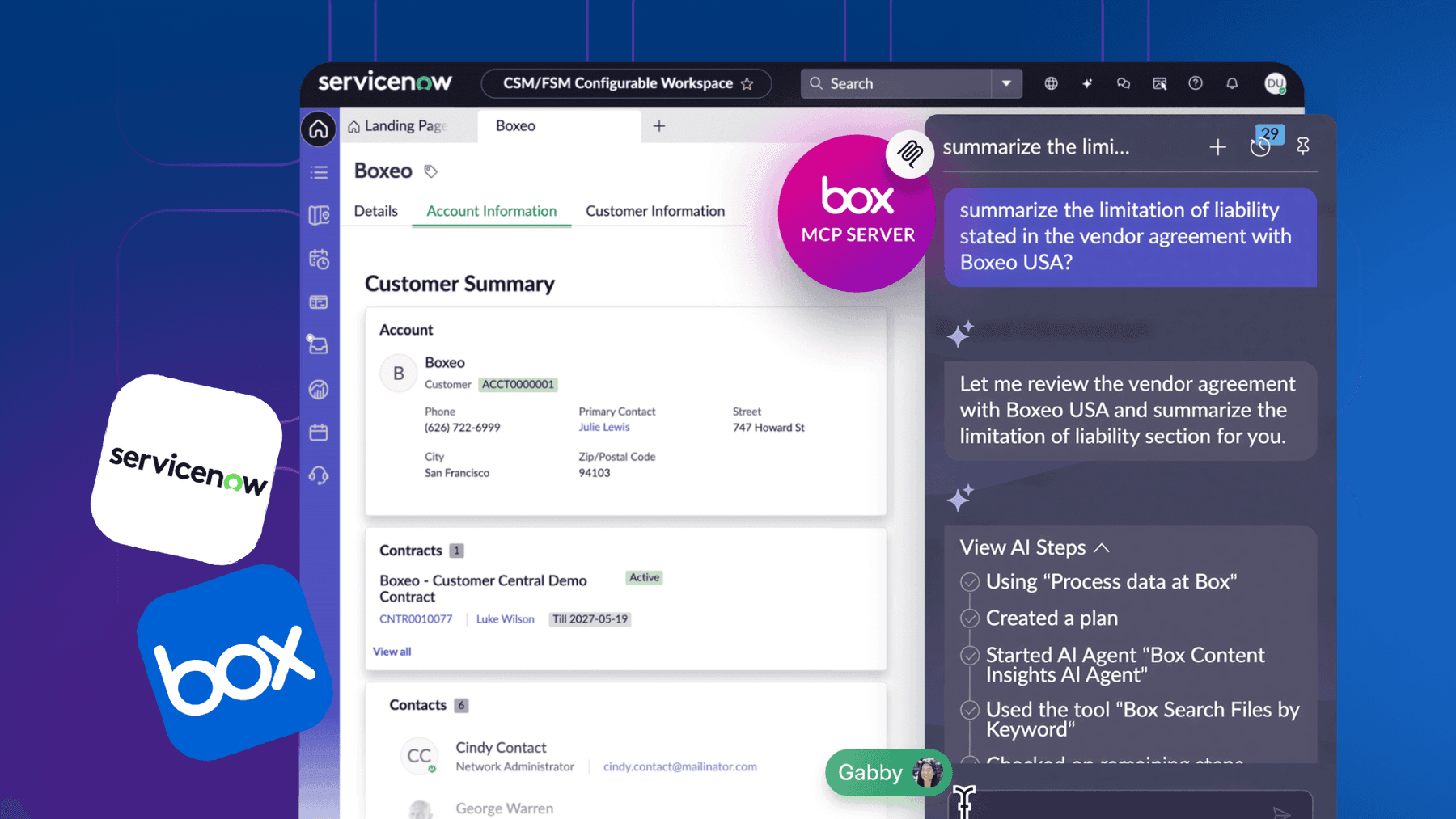Select the Boxeo workspace tab
The width and height of the screenshot is (1456, 819).
pos(559,126)
